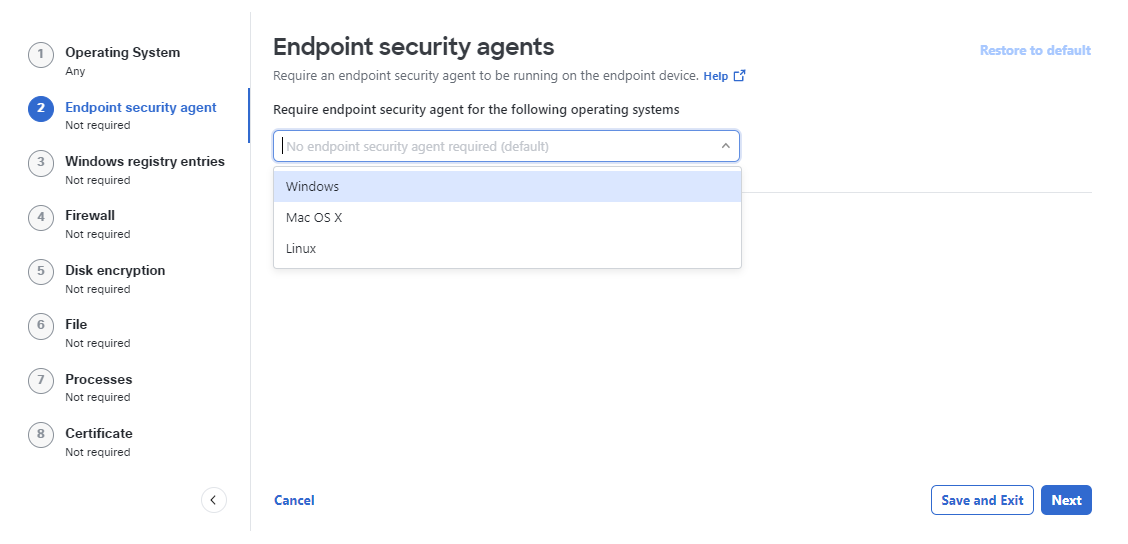Click the Cancel link
This screenshot has height=544, width=1128.
(x=294, y=500)
